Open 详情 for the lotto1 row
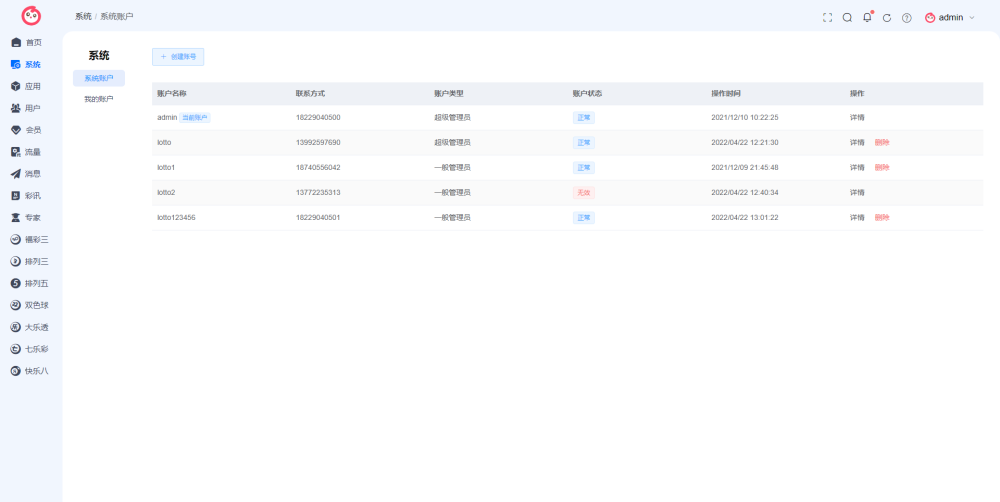Viewport: 1000px width, 502px height. click(857, 167)
